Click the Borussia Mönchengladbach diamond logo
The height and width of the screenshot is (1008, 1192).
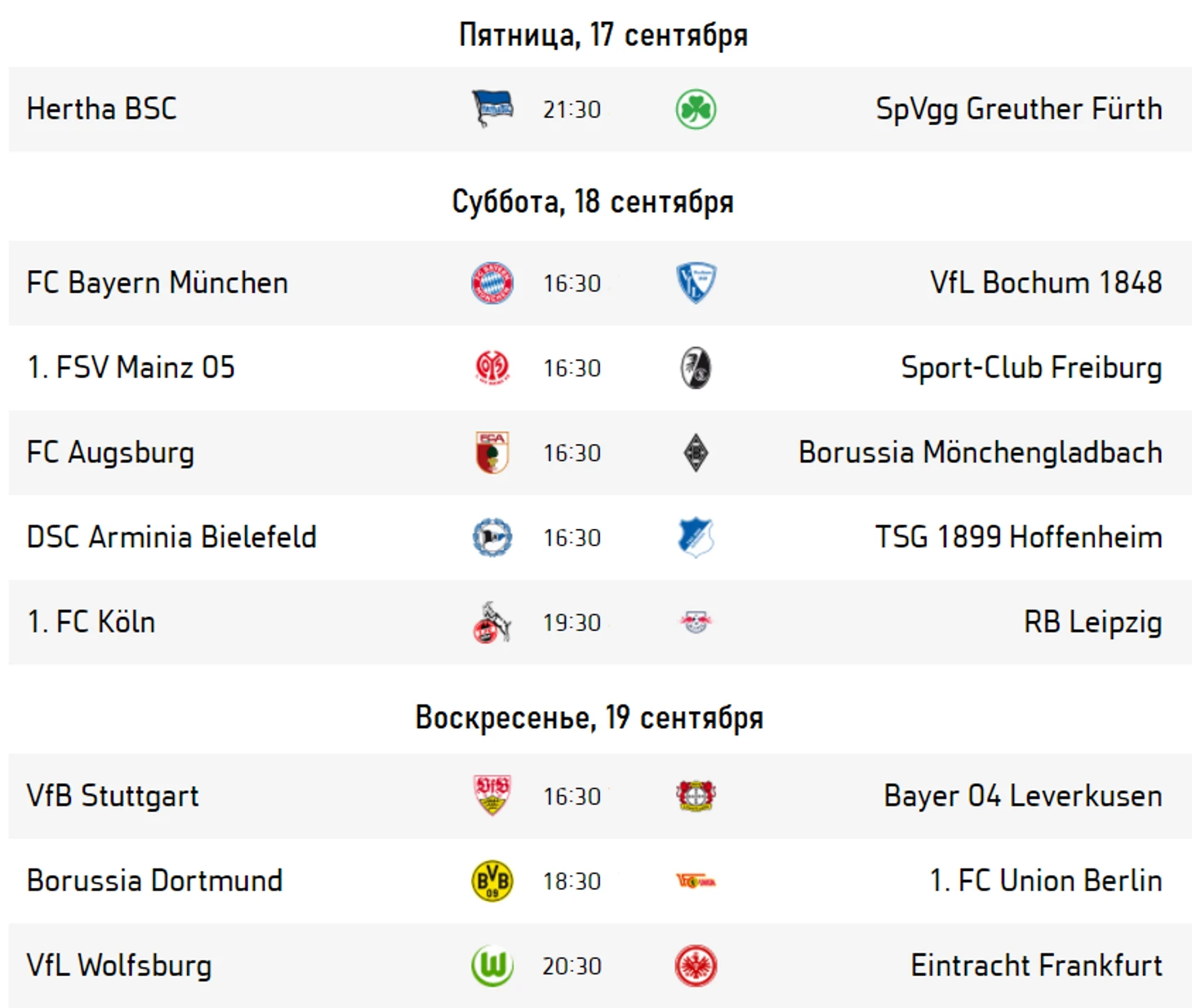pyautogui.click(x=696, y=453)
